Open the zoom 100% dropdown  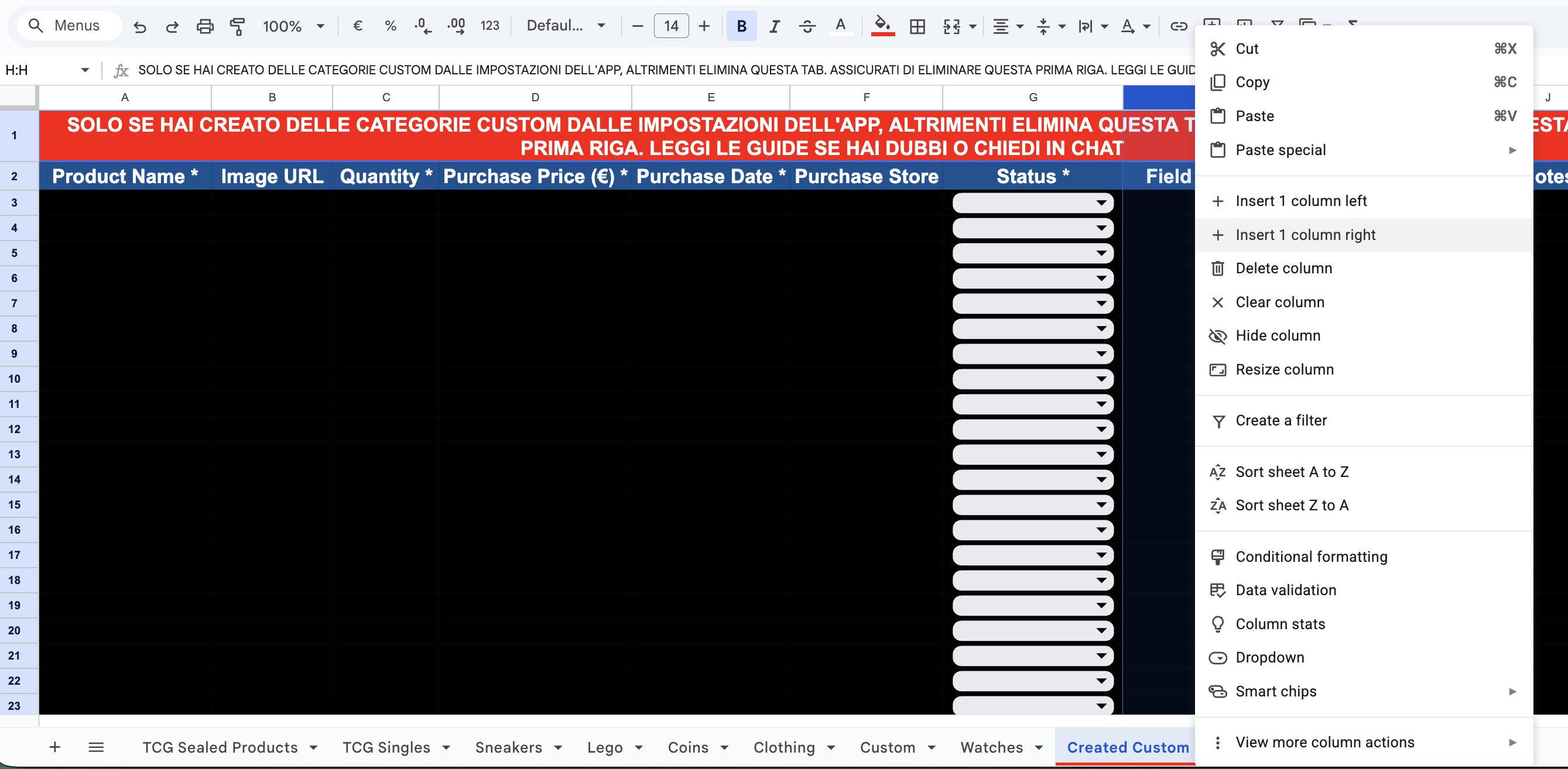coord(293,26)
